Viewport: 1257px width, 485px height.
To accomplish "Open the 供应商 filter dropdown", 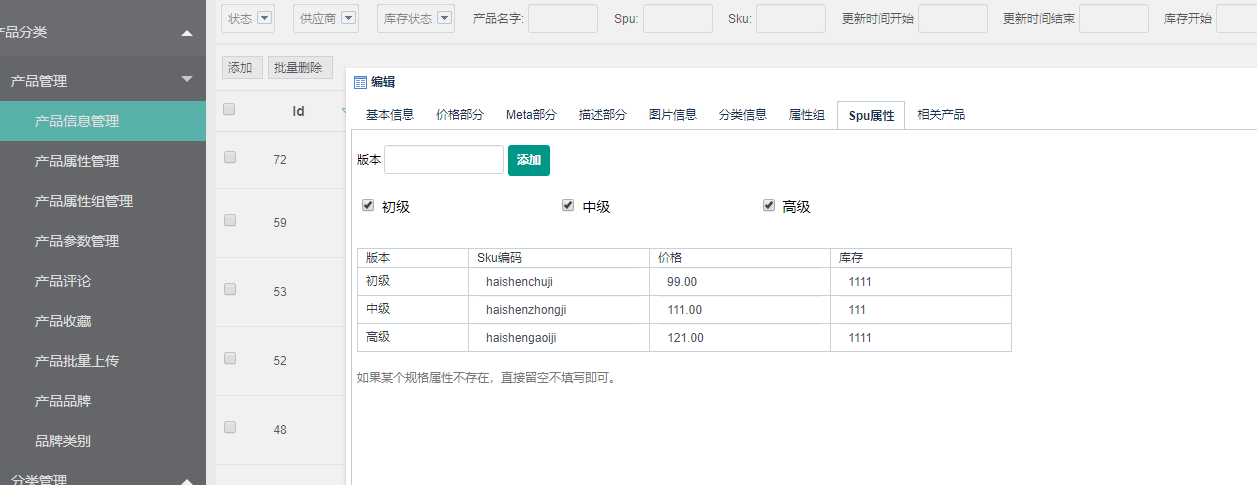I will (x=349, y=18).
